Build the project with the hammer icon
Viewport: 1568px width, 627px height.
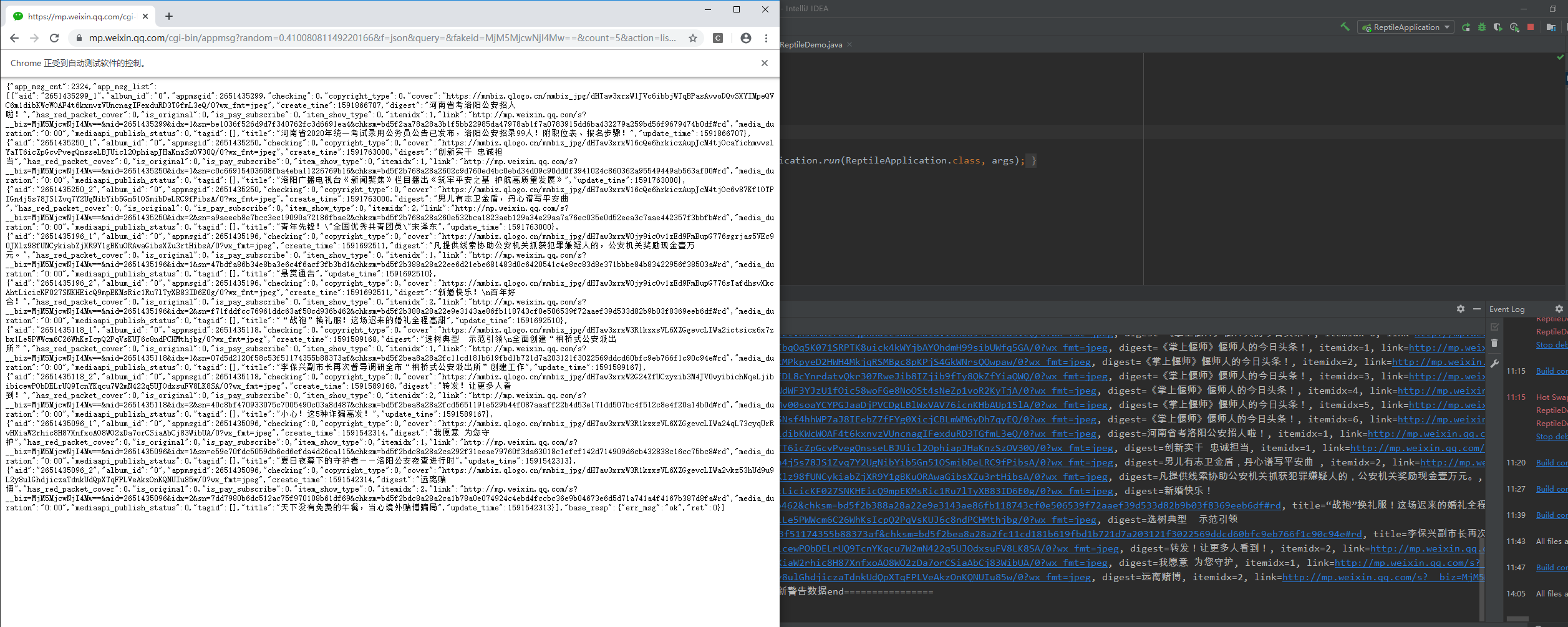point(1345,27)
